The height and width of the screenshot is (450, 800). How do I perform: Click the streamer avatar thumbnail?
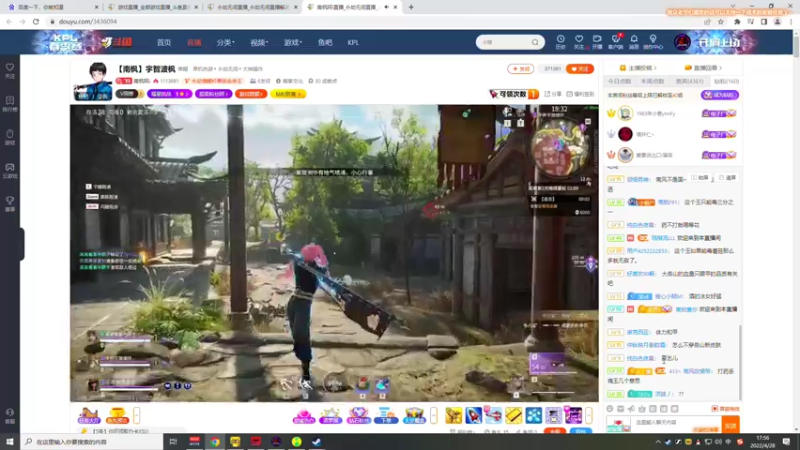pos(93,81)
